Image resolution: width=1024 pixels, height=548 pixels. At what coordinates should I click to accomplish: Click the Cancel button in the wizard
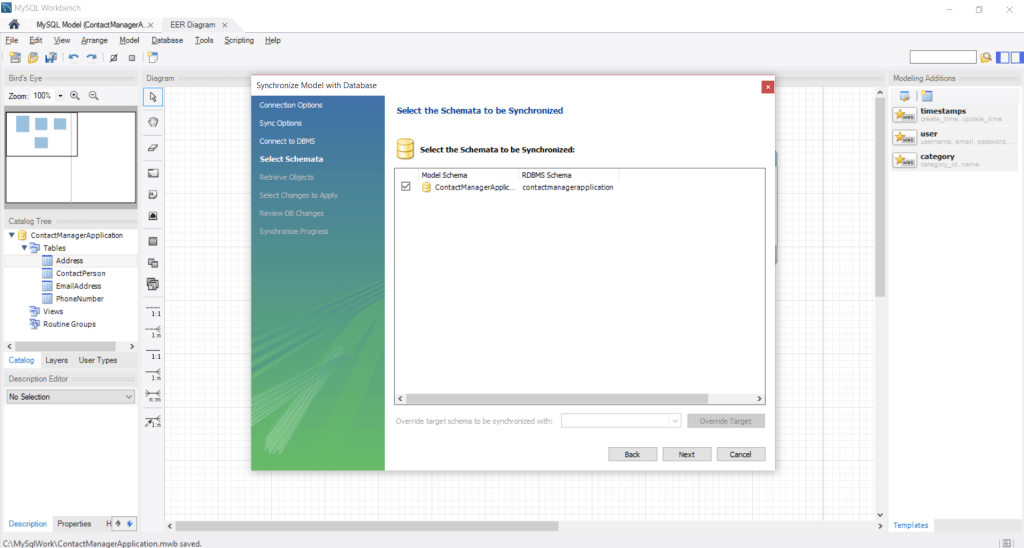click(x=741, y=455)
